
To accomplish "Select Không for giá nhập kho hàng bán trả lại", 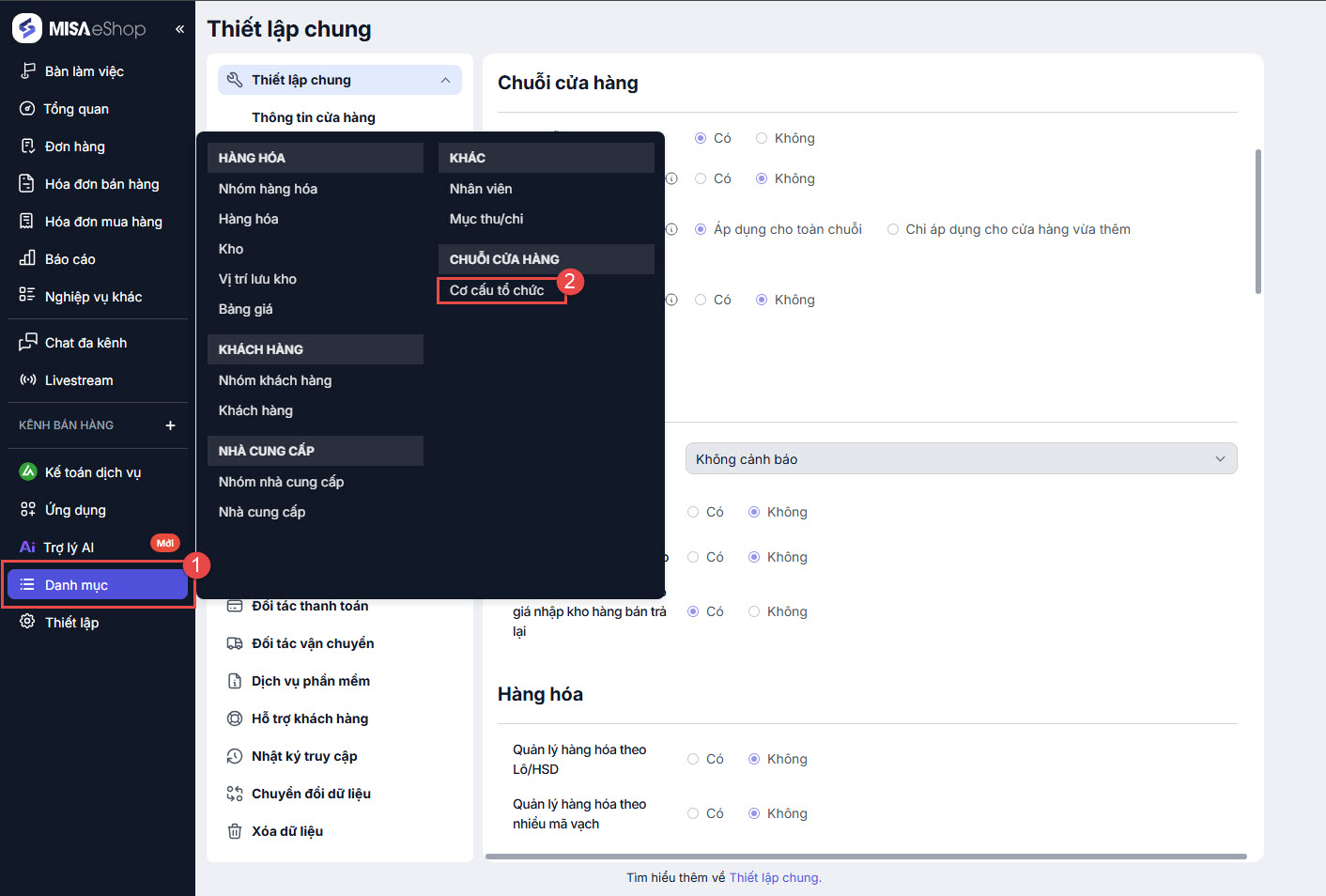I will (754, 611).
